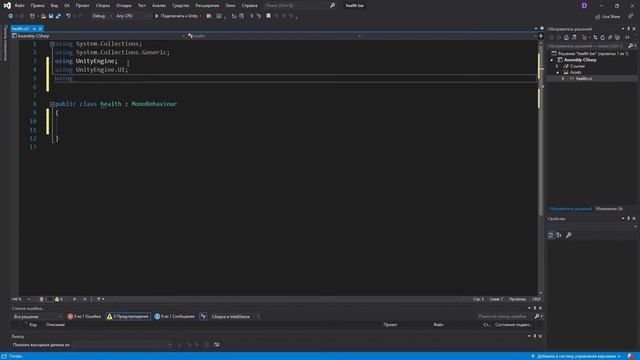Viewport: 640px width, 360px height.
Task: Open the Any CPU platform dropdown
Action: [x=132, y=16]
